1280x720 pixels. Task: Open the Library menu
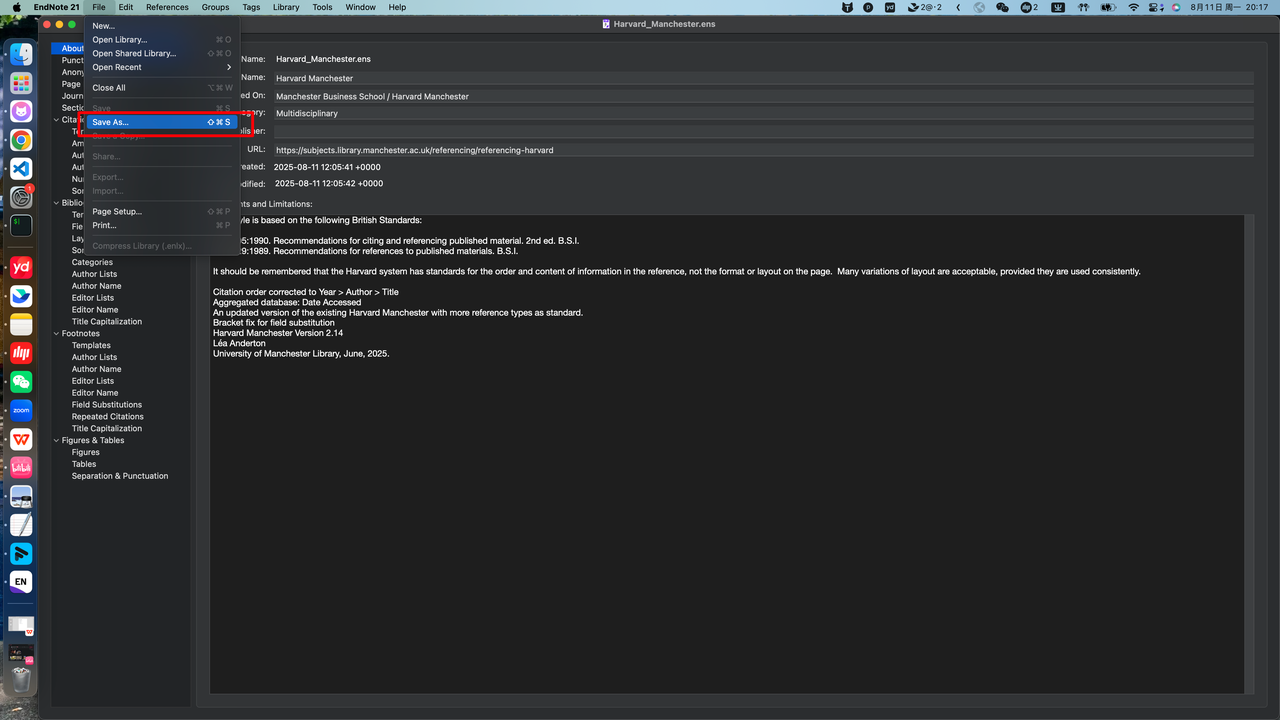coord(285,7)
